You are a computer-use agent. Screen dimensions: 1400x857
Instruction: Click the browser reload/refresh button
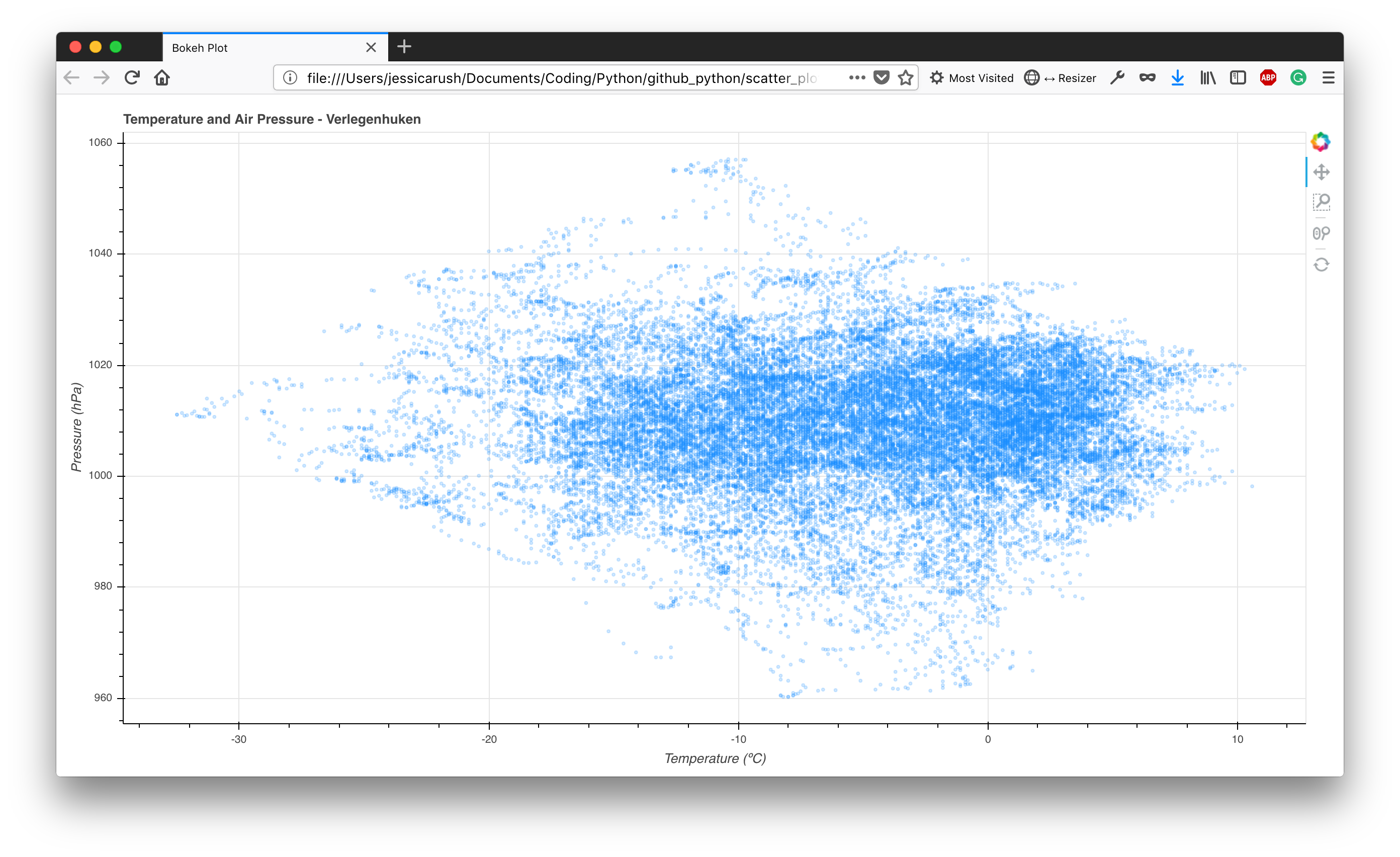pos(134,78)
